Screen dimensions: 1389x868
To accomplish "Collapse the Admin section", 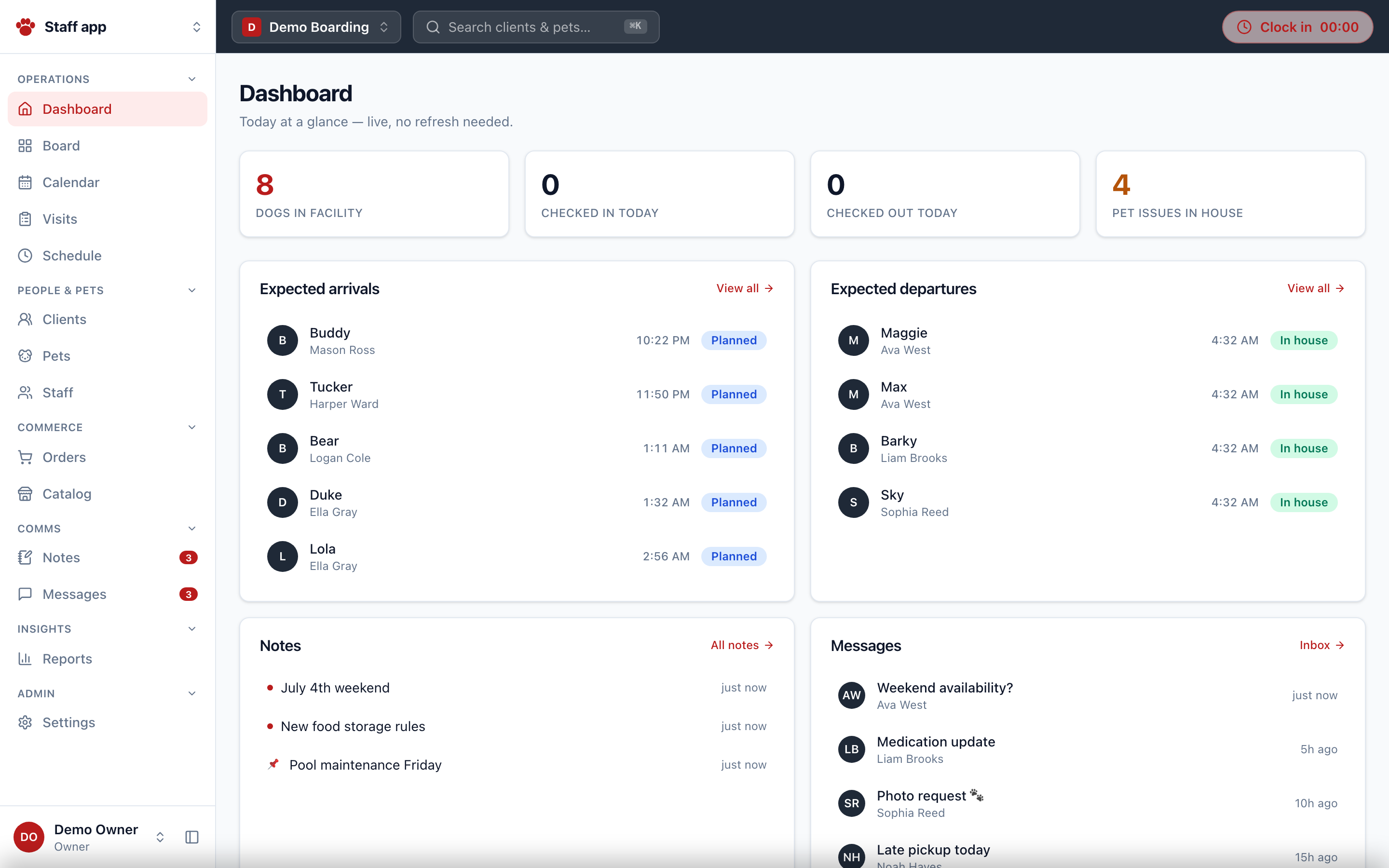I will (192, 693).
